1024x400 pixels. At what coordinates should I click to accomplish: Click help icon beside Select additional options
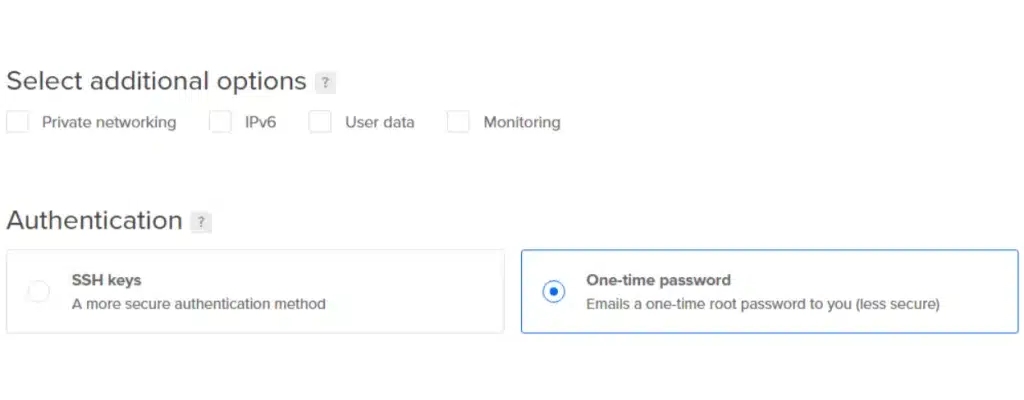tap(325, 82)
